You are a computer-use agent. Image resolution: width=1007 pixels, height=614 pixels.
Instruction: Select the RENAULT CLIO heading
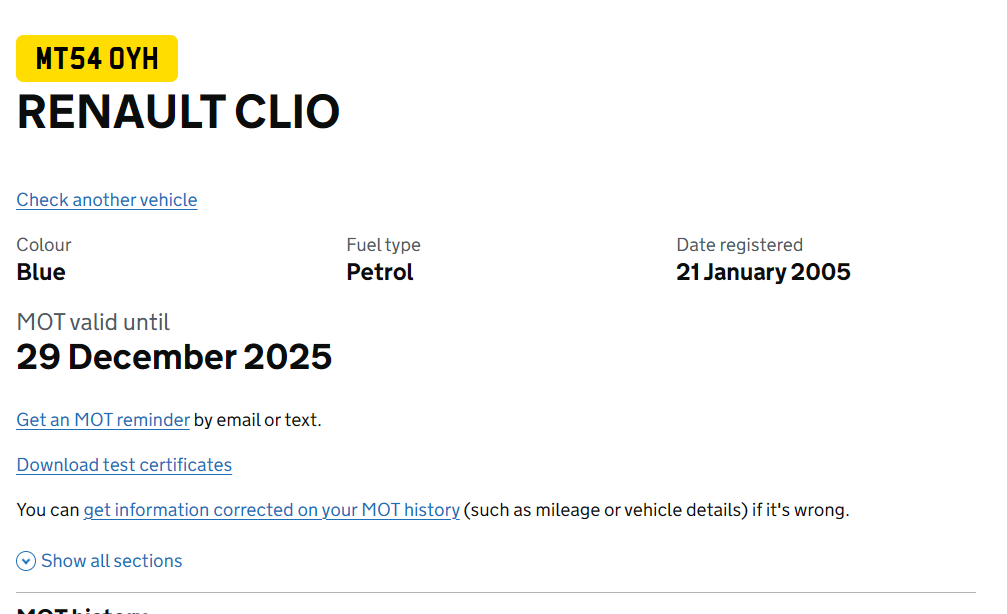point(178,112)
